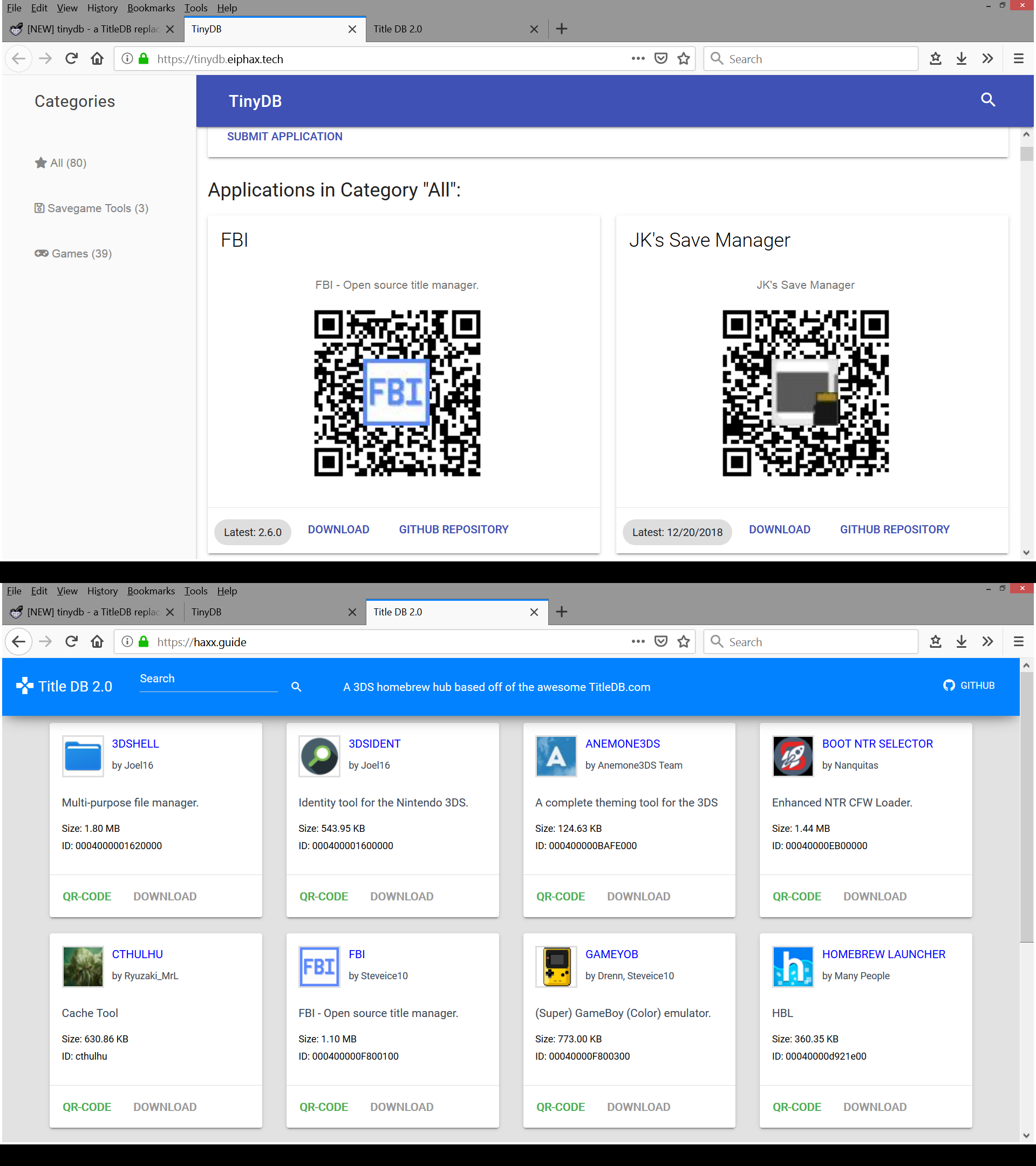
Task: Switch to the Title DB 2.0 tab in the tinydb.eiphax.tech window
Action: 456,29
